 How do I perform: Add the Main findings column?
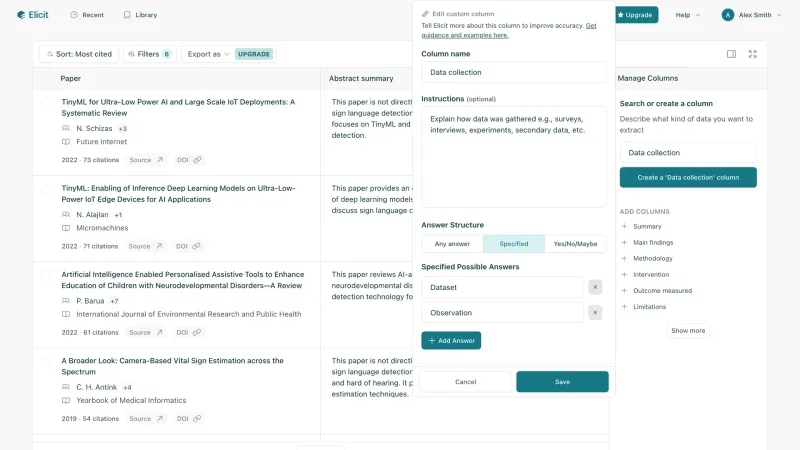click(x=647, y=242)
